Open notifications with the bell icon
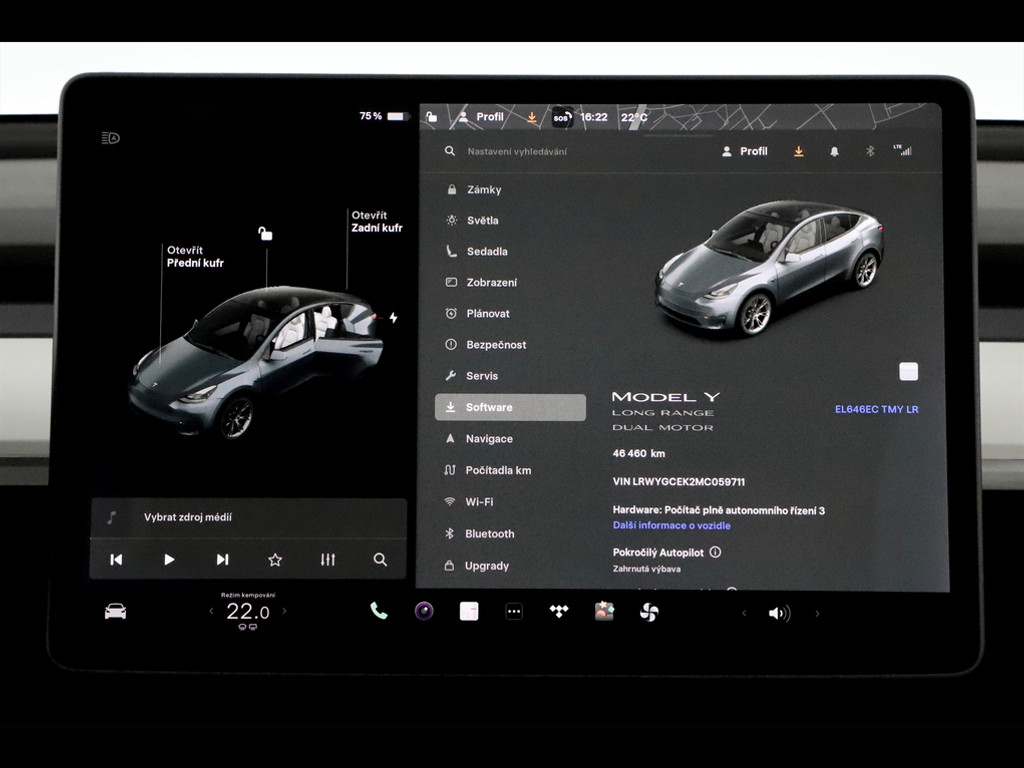This screenshot has height=768, width=1024. tap(834, 152)
